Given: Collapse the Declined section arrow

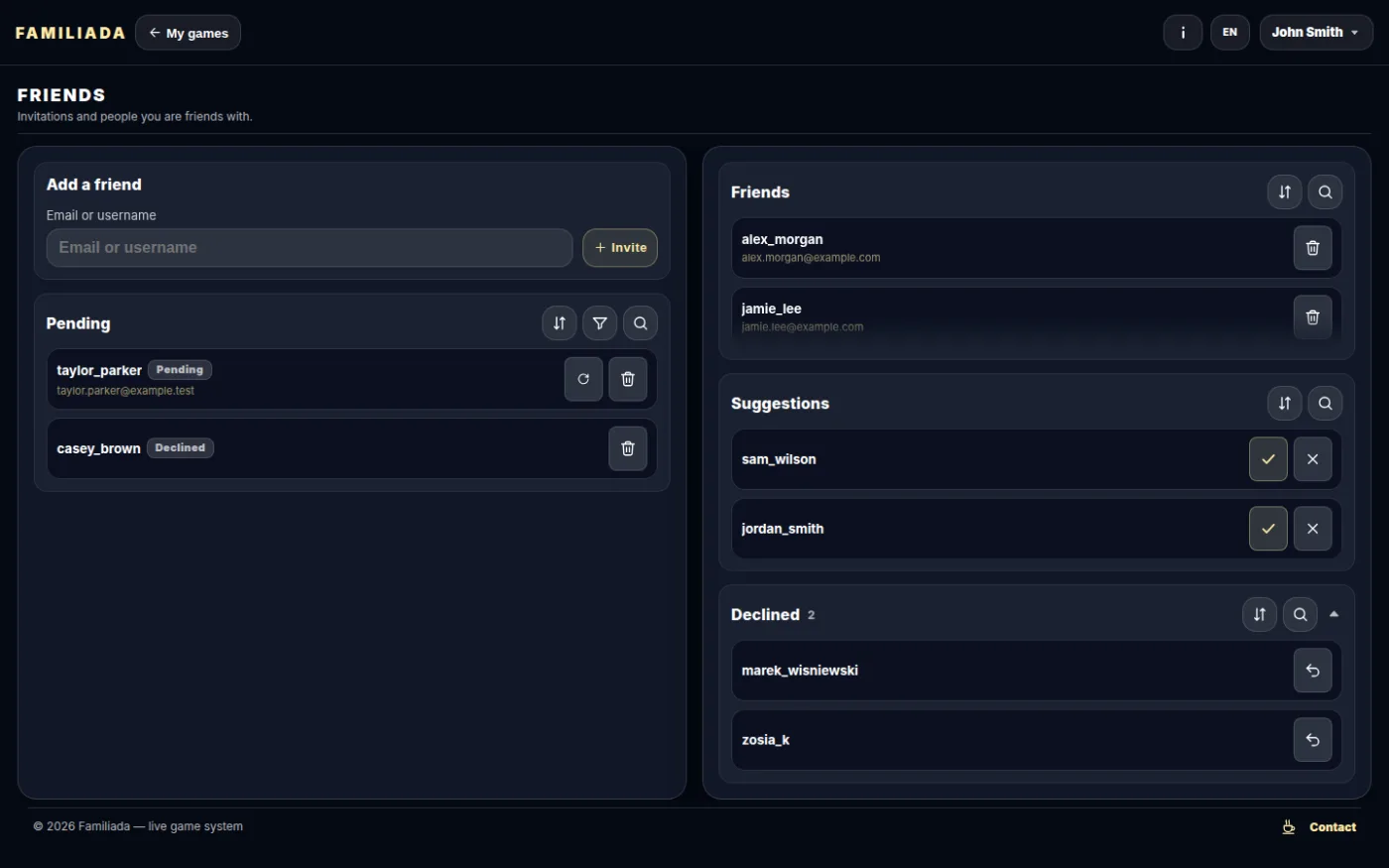Looking at the screenshot, I should coord(1334,614).
